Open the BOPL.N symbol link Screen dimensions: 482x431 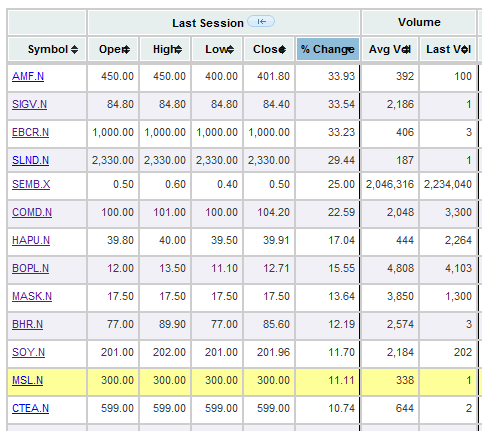point(30,268)
